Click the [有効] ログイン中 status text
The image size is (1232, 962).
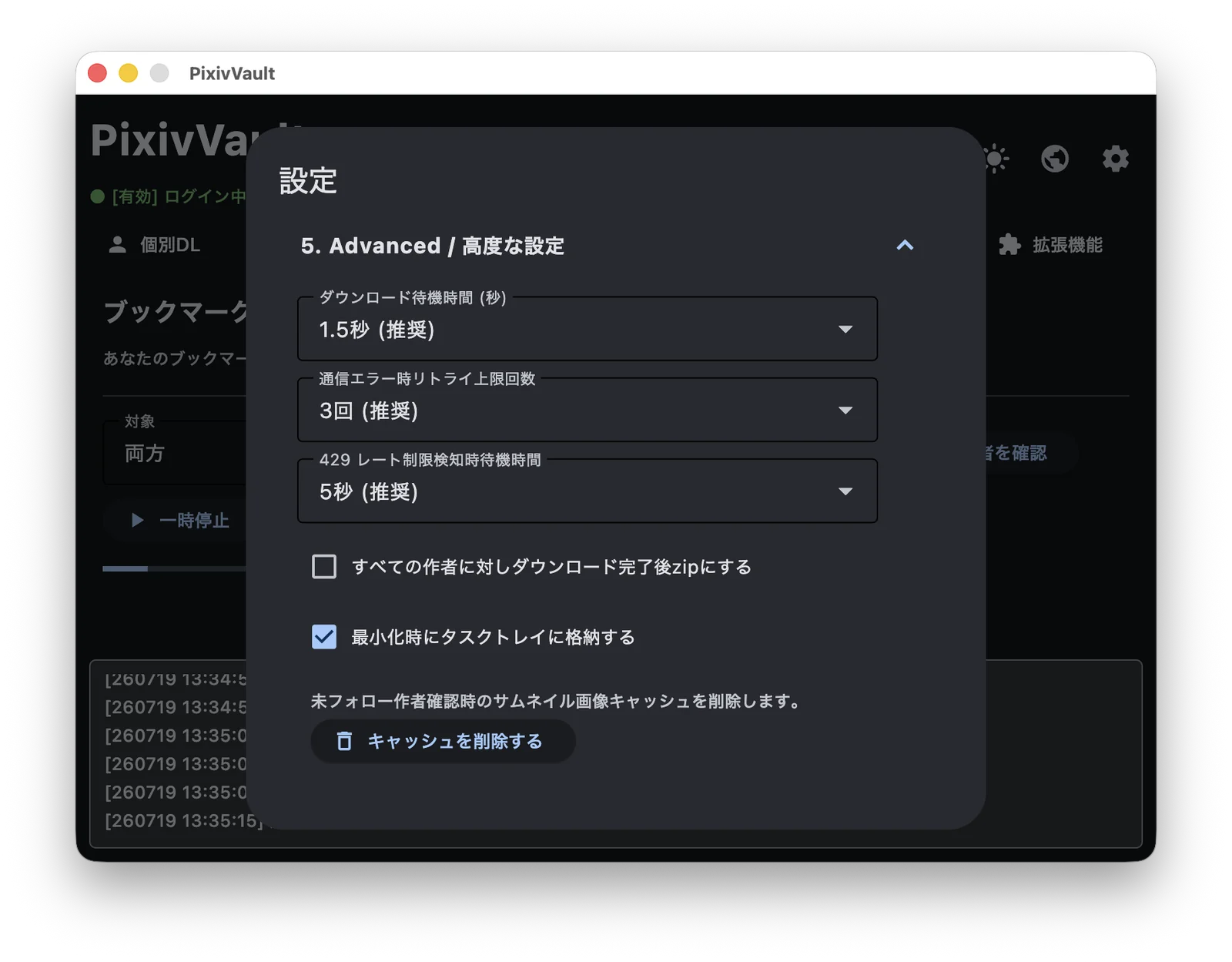pyautogui.click(x=179, y=196)
